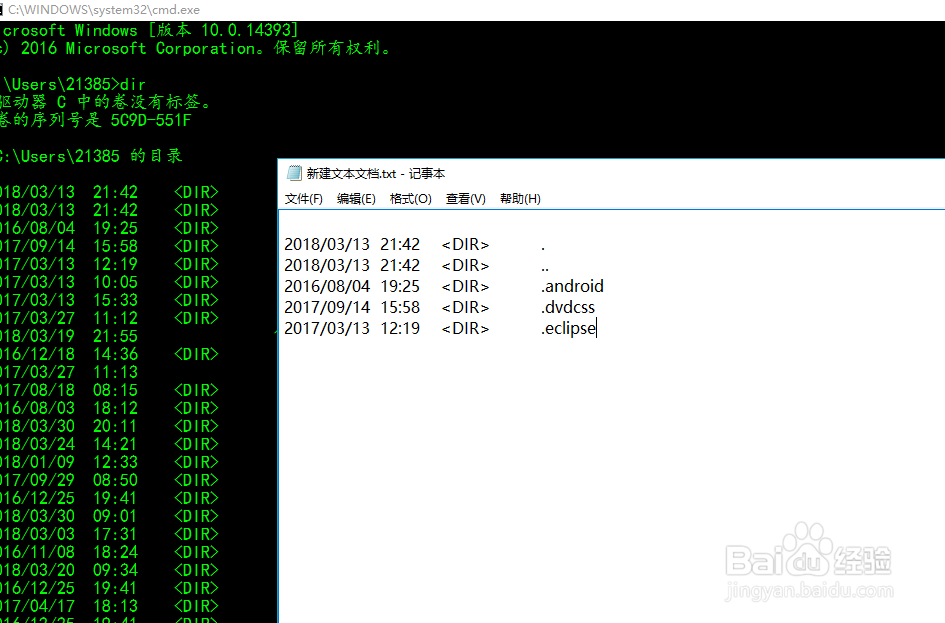Image resolution: width=945 pixels, height=623 pixels.
Task: Open the 帮助(H) menu in Notepad
Action: click(x=519, y=198)
